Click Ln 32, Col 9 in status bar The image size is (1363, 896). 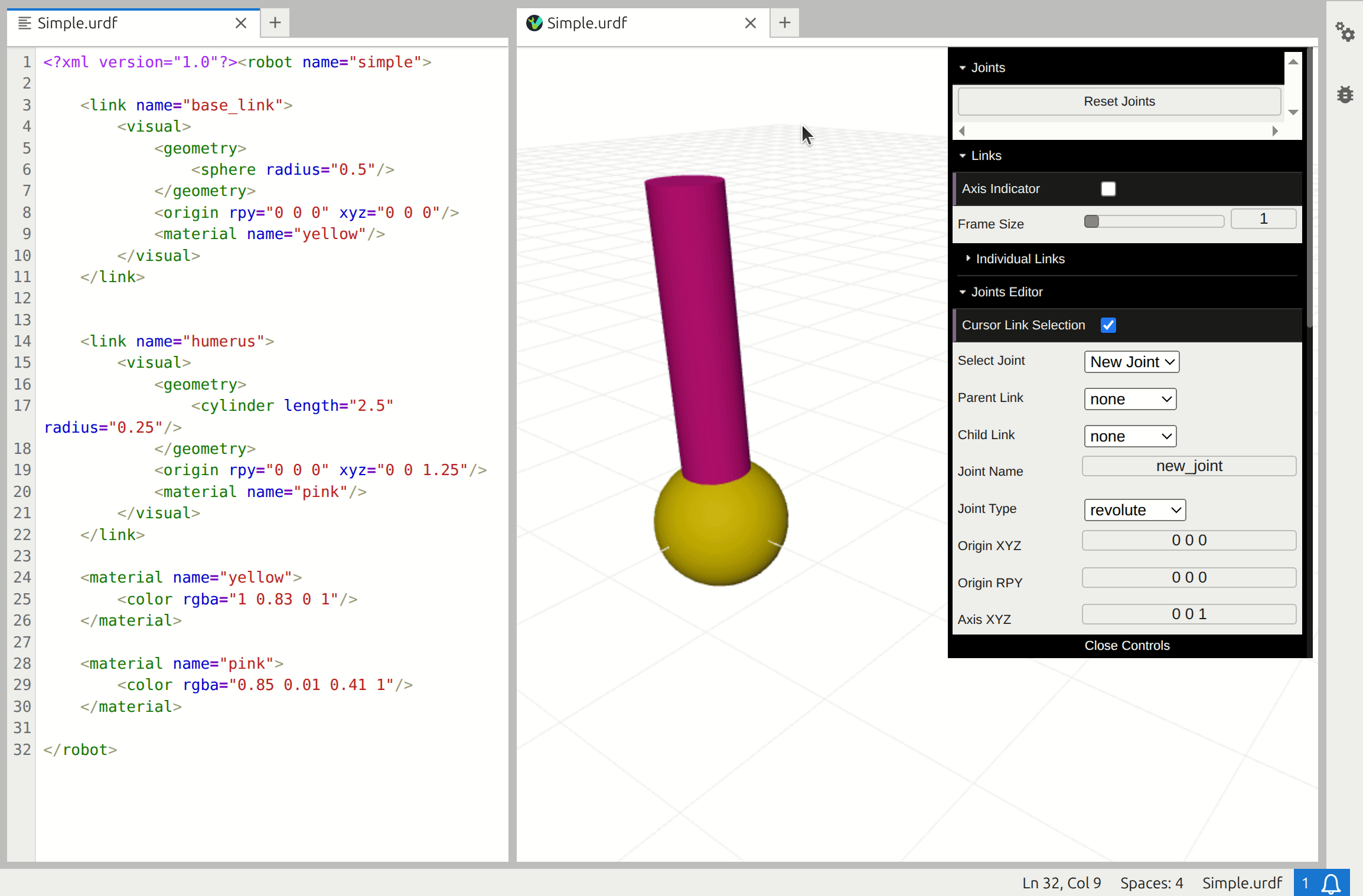coord(1062,883)
